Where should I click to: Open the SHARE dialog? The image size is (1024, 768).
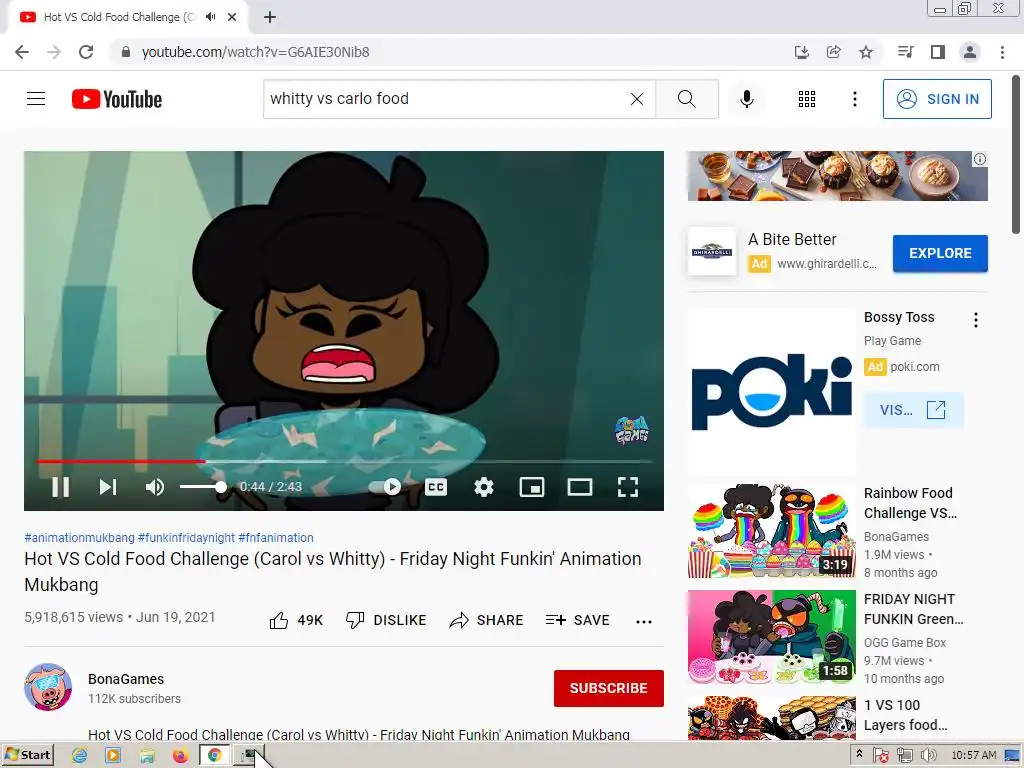487,620
